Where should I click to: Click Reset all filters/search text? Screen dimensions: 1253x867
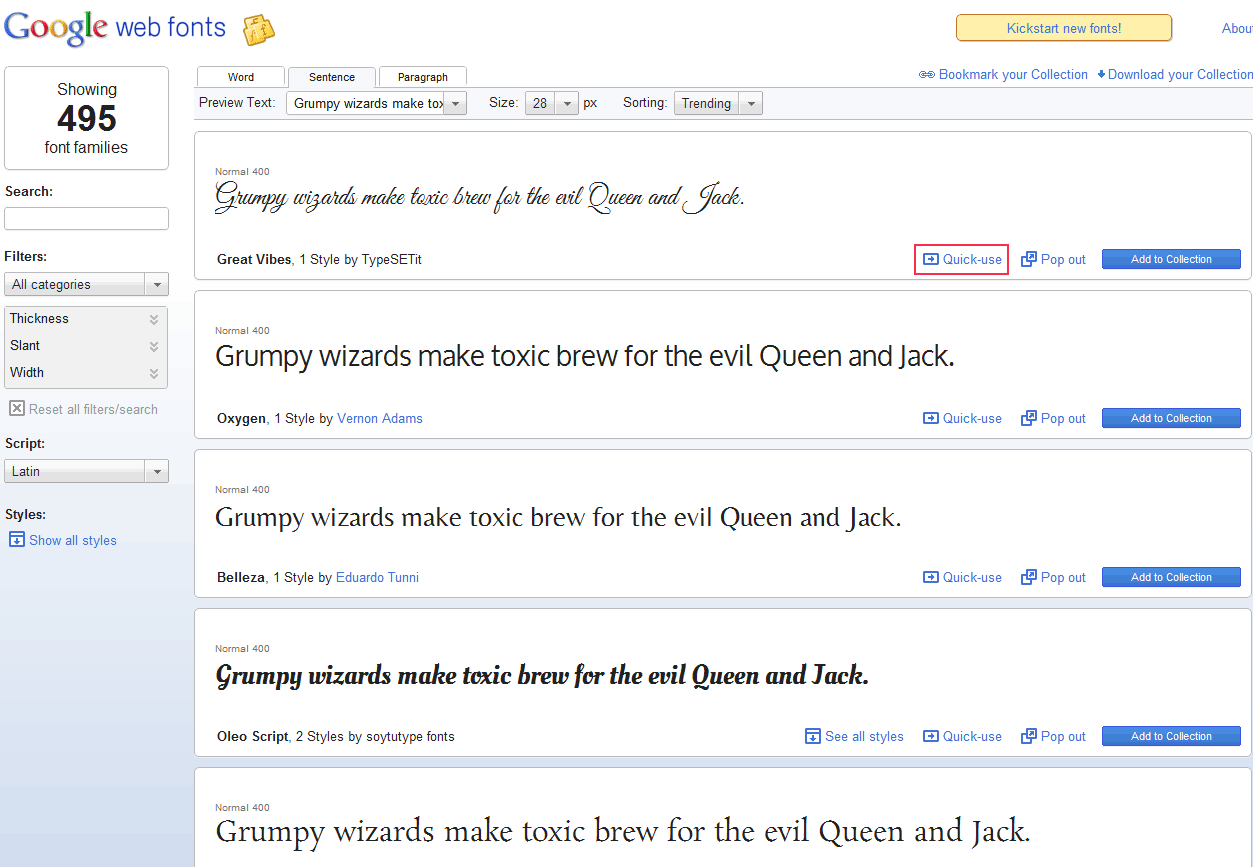(x=93, y=409)
